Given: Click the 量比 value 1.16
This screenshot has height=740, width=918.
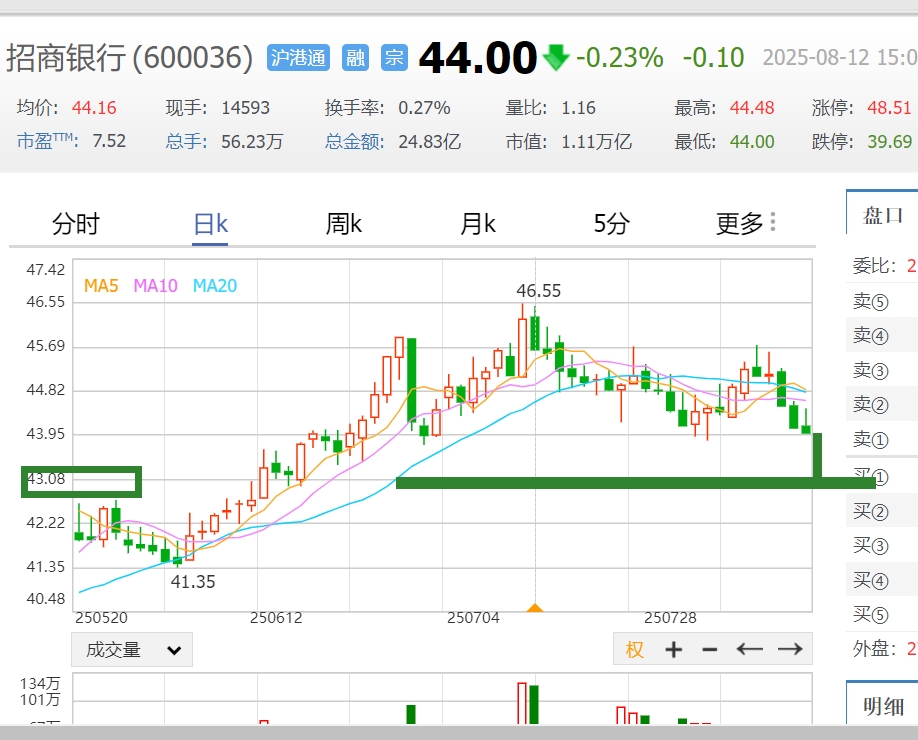Looking at the screenshot, I should [578, 108].
